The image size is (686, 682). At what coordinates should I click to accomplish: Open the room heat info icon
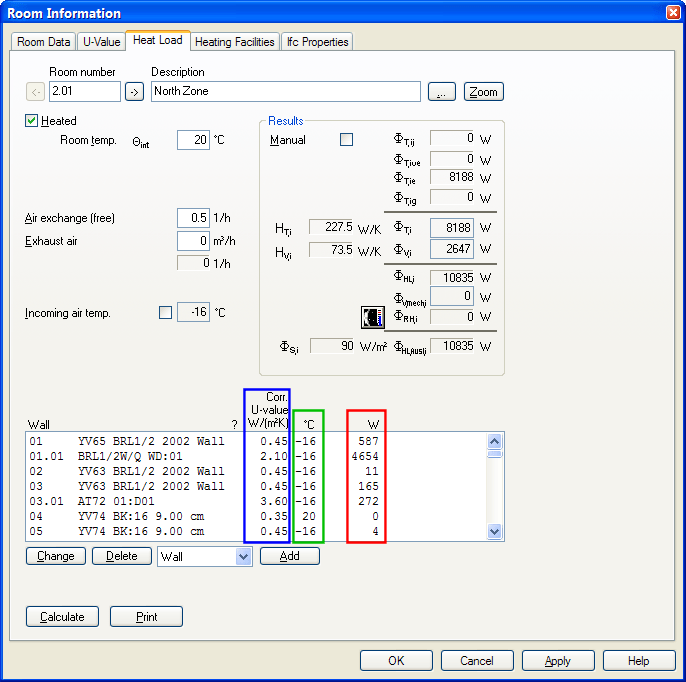373,317
